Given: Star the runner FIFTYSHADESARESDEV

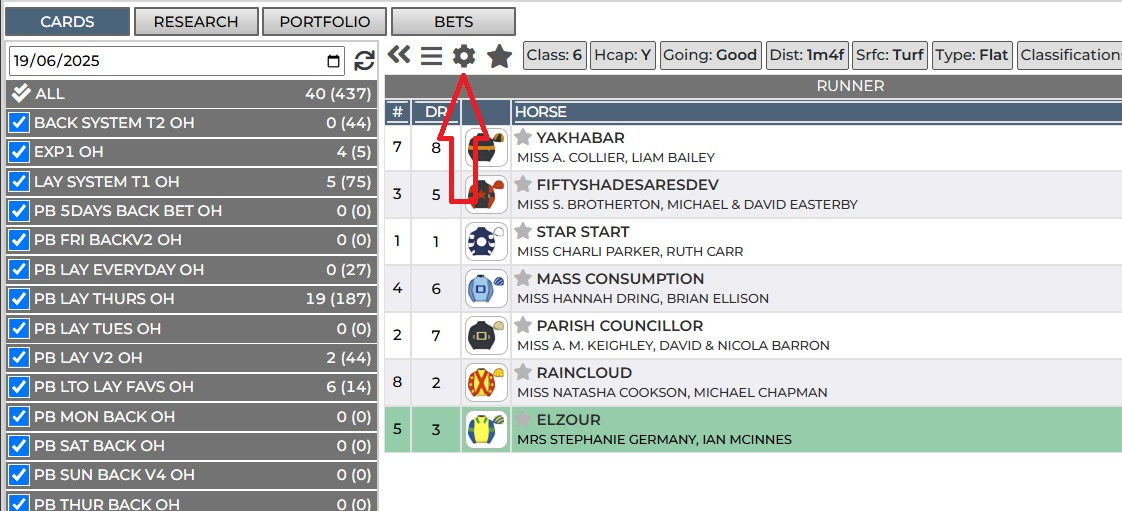Looking at the screenshot, I should pos(523,185).
